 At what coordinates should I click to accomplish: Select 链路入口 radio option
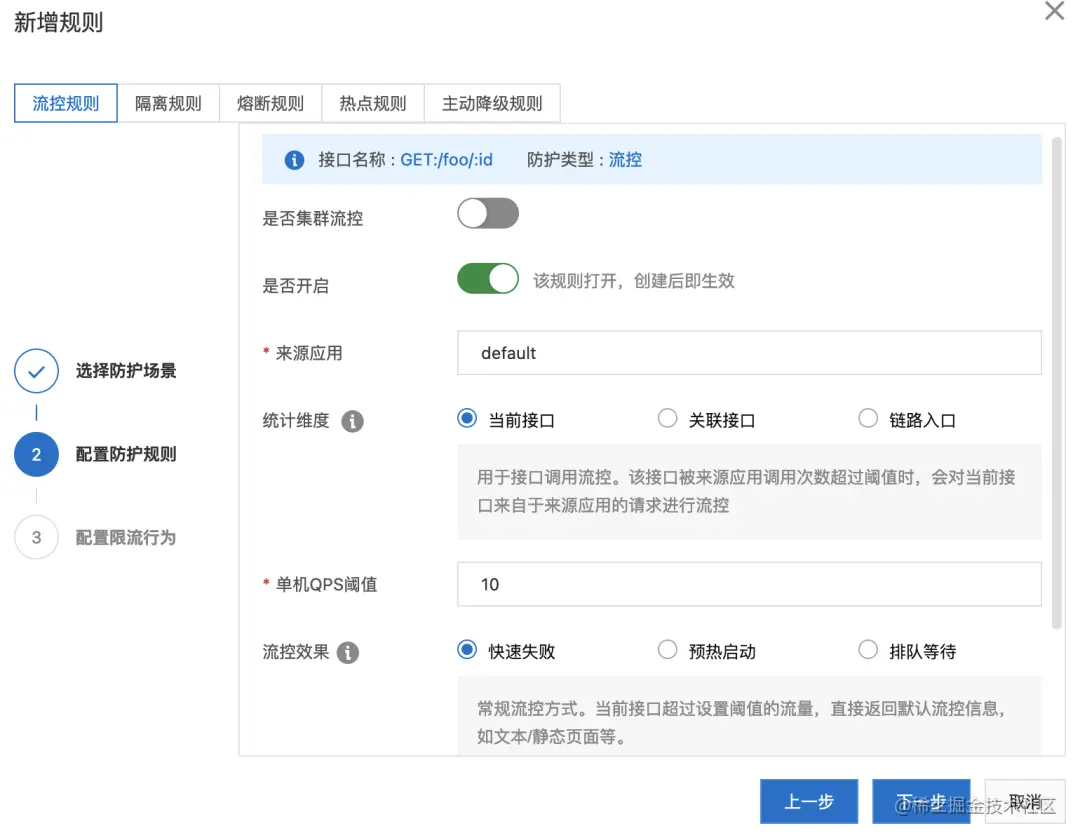click(x=868, y=419)
